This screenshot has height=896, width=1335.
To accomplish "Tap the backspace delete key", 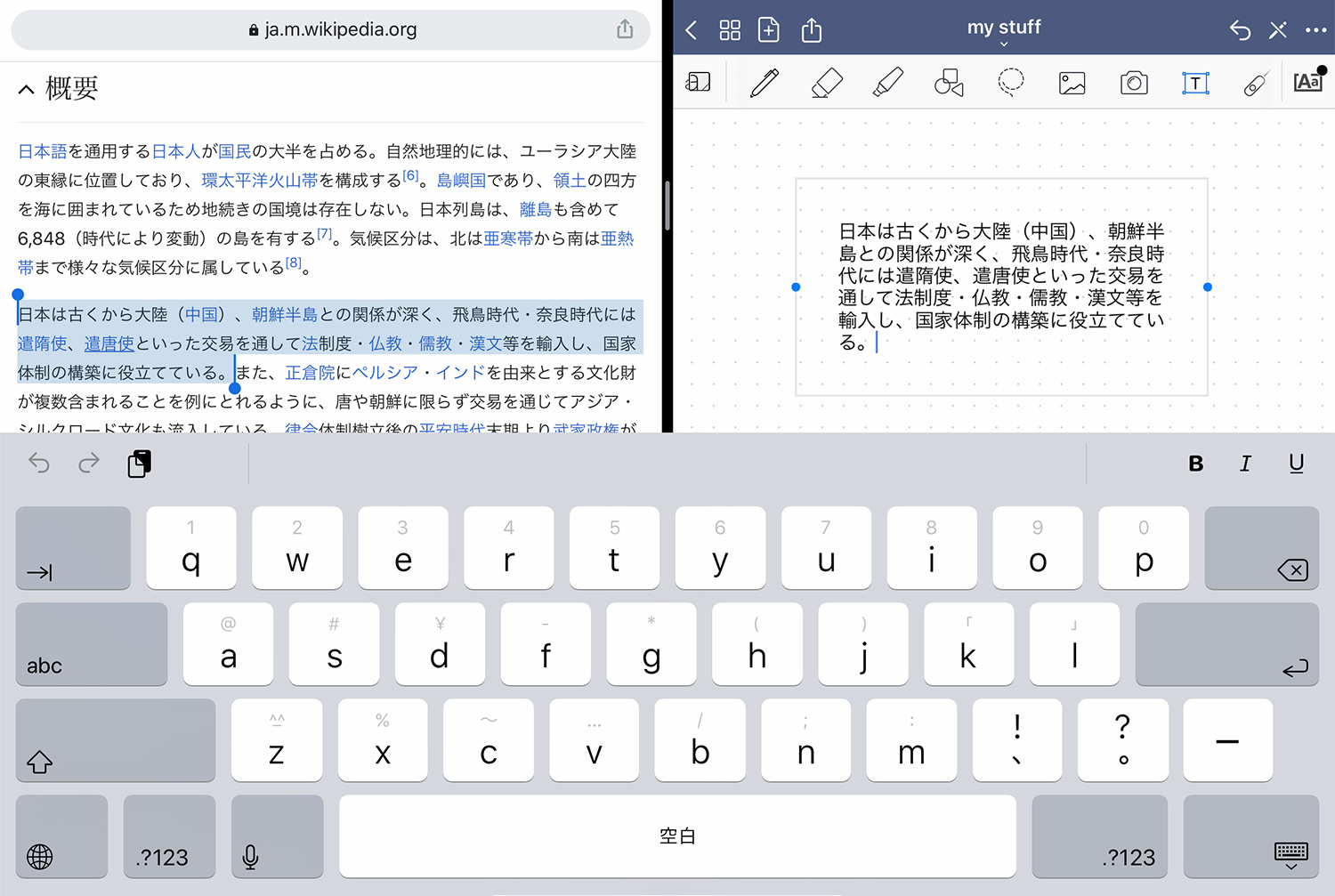I will click(1261, 548).
